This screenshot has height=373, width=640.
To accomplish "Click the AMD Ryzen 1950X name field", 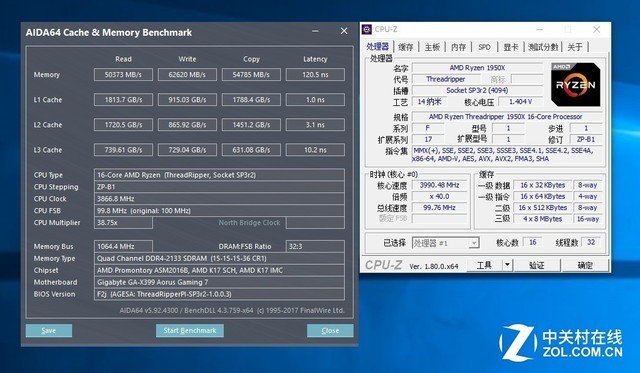I will 478,68.
